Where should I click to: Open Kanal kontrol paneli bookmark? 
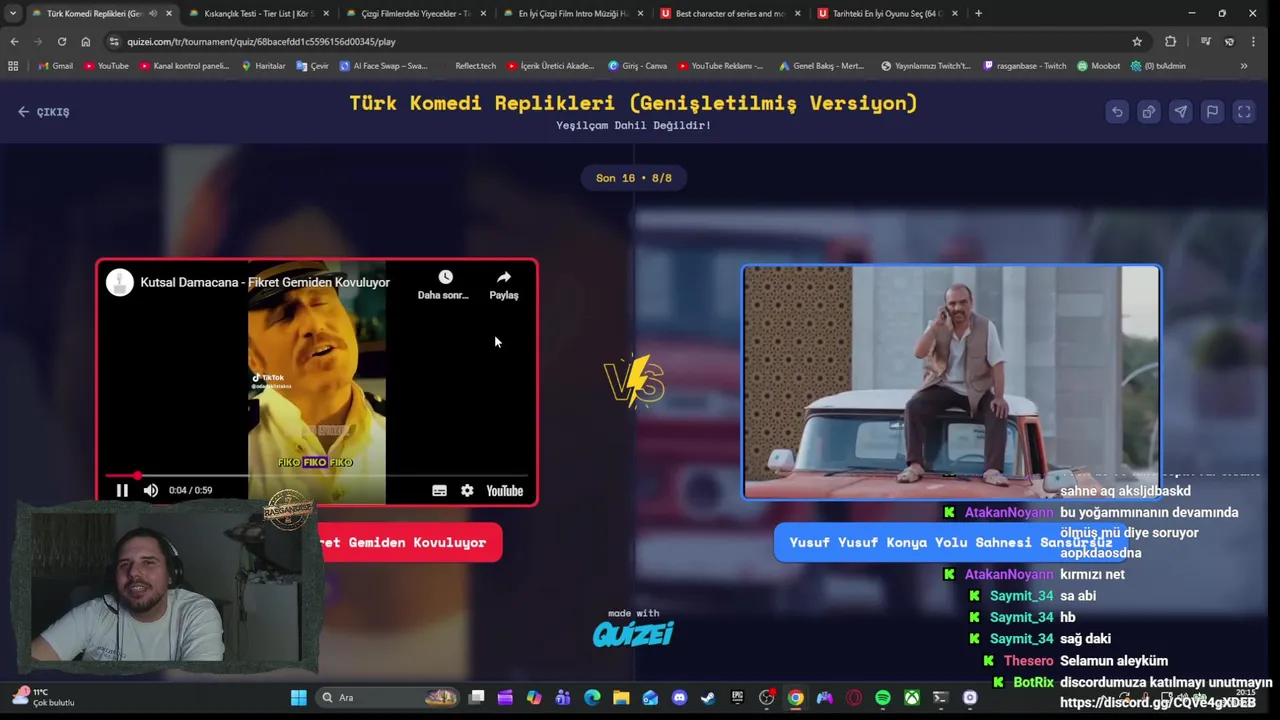click(185, 66)
